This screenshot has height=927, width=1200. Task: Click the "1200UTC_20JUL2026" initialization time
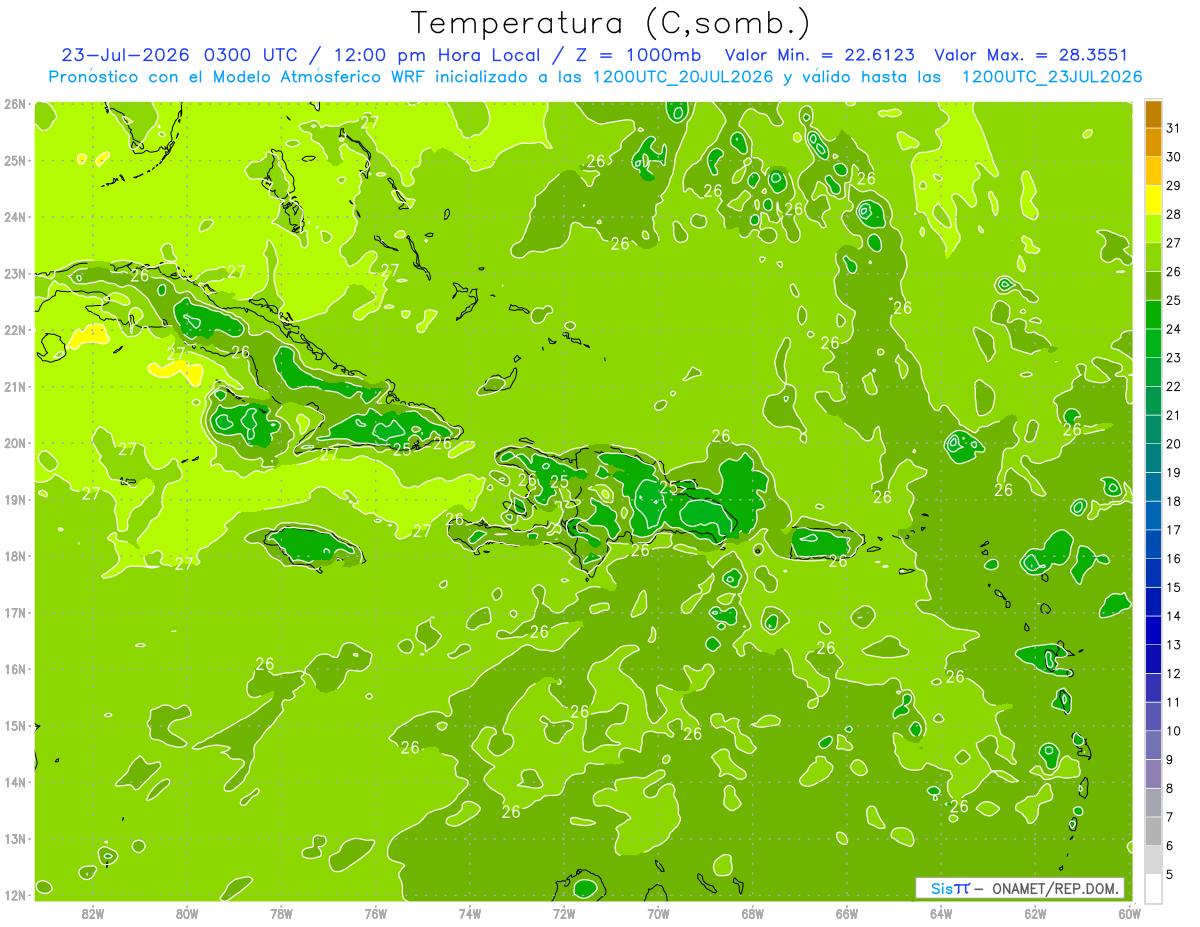coord(682,77)
